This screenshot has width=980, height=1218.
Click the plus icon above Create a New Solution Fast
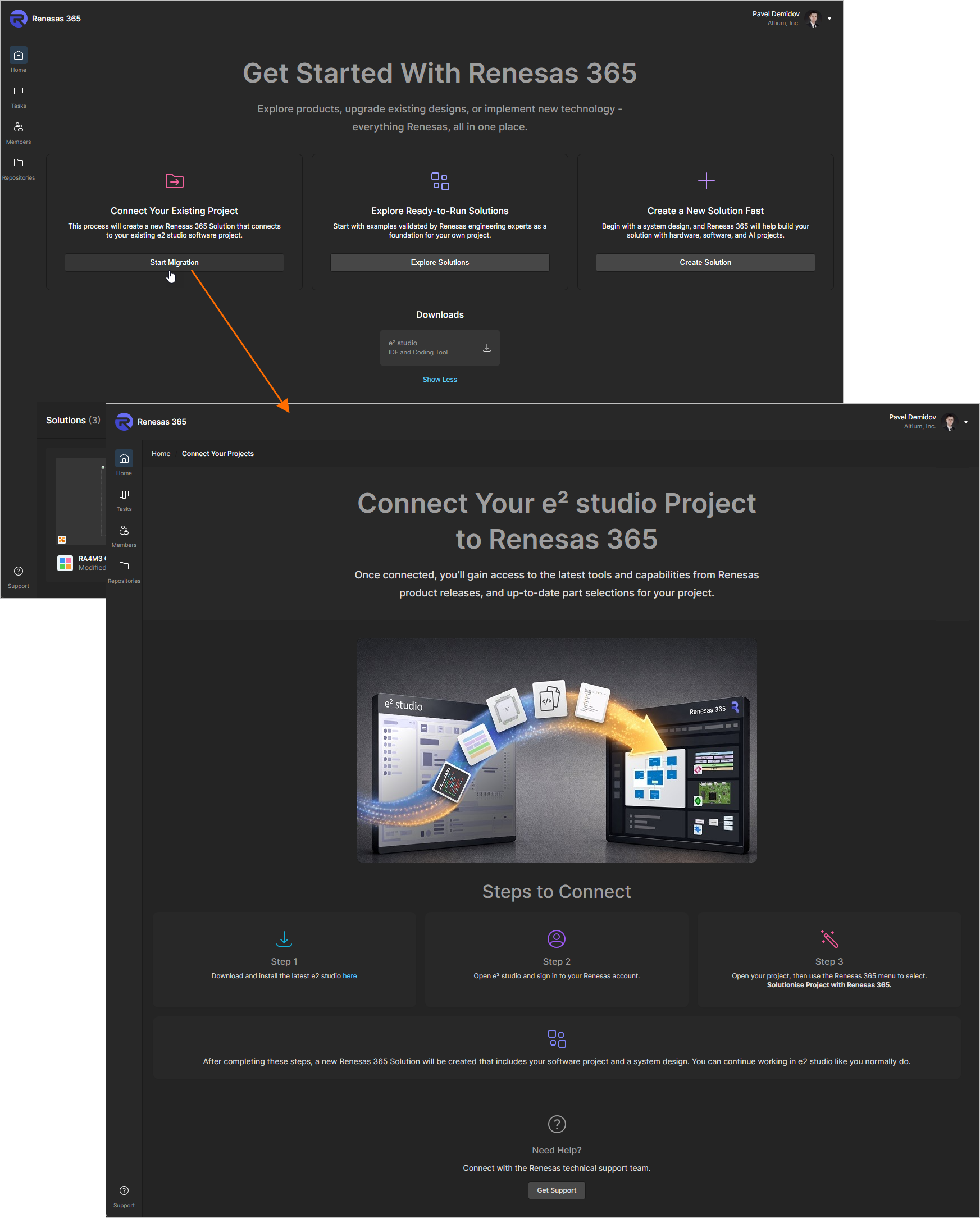click(706, 181)
